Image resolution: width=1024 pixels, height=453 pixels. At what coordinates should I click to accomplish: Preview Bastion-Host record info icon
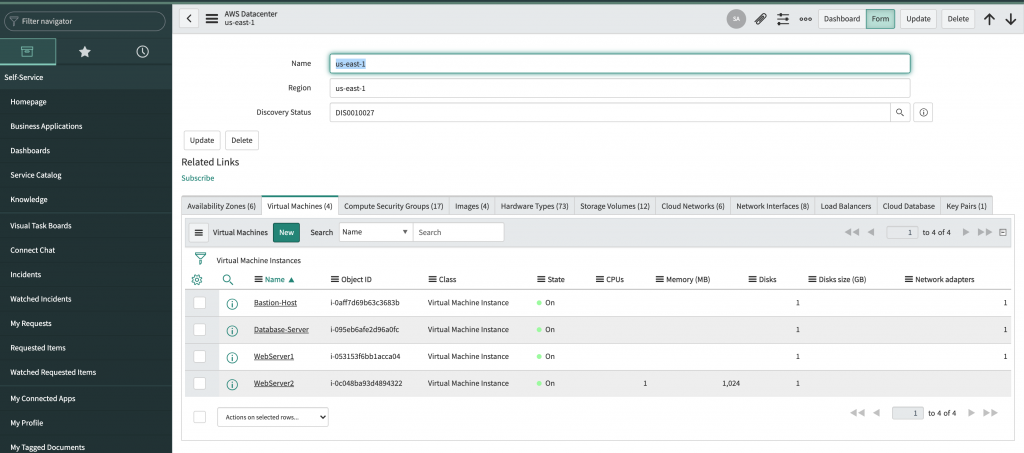click(x=231, y=304)
